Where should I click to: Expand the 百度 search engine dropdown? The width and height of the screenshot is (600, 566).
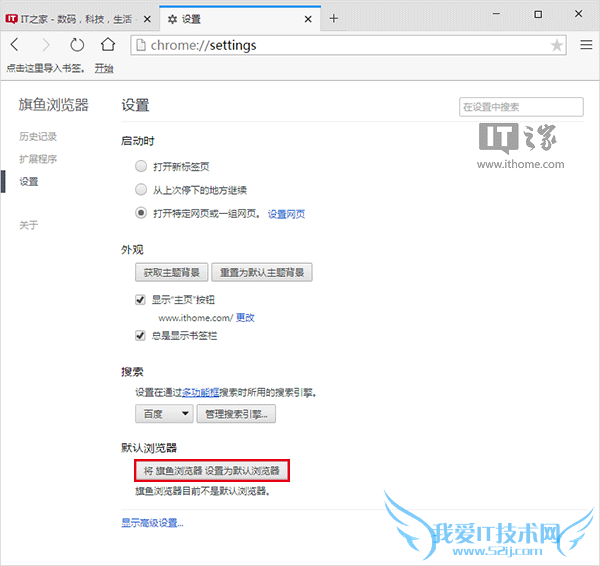coord(164,414)
